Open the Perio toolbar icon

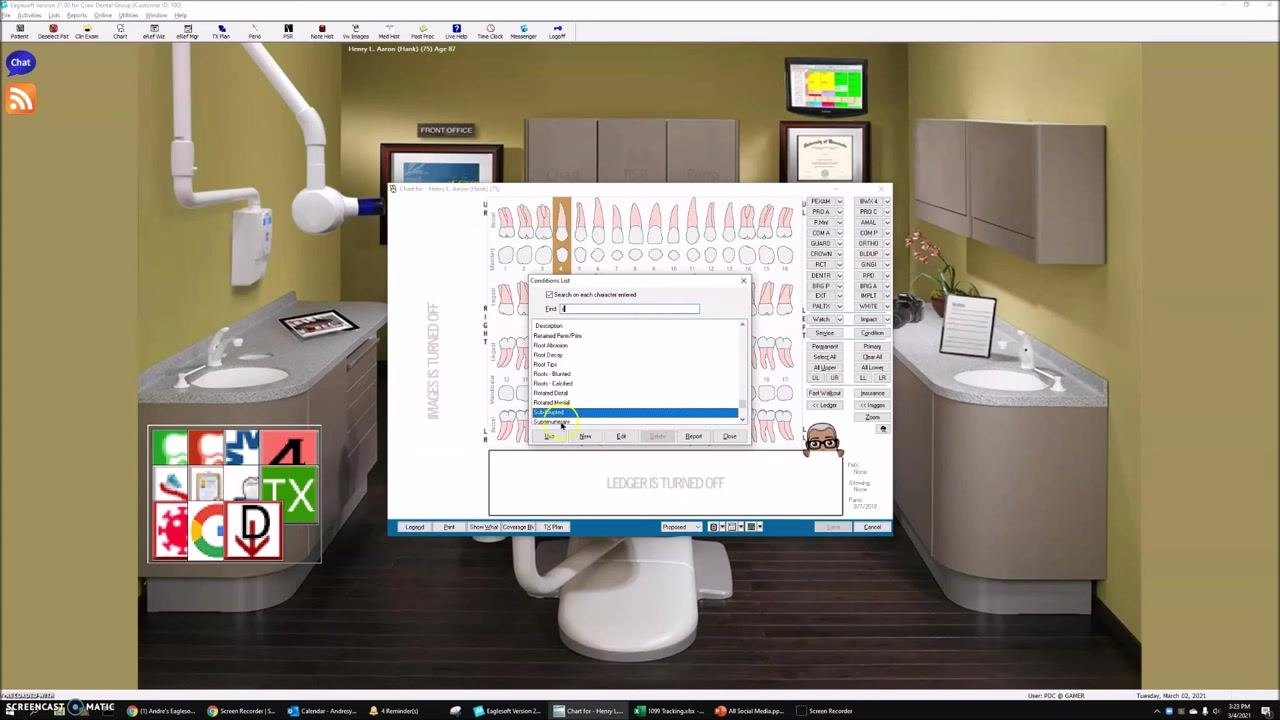(254, 31)
